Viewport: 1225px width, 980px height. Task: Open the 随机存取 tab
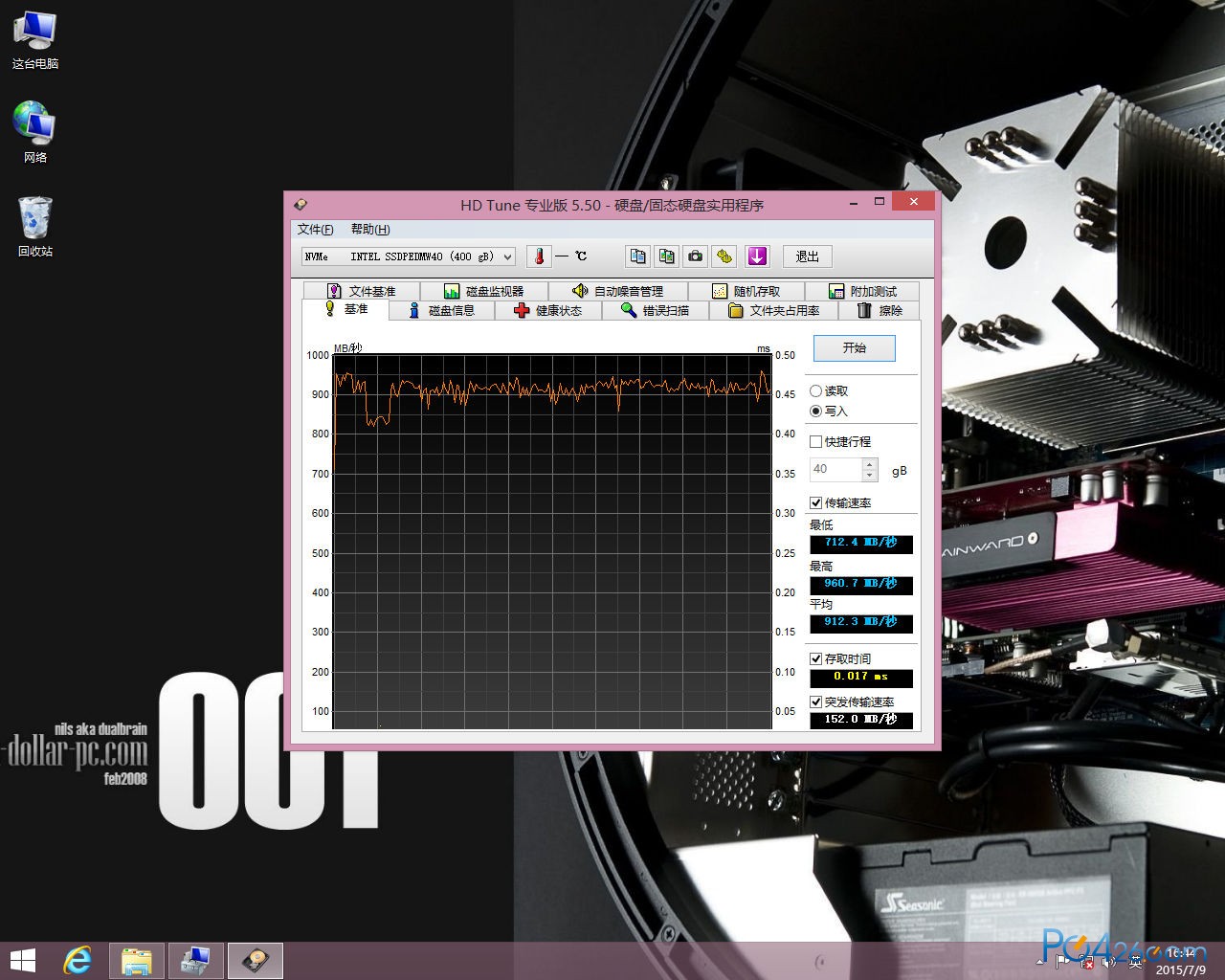[x=745, y=291]
